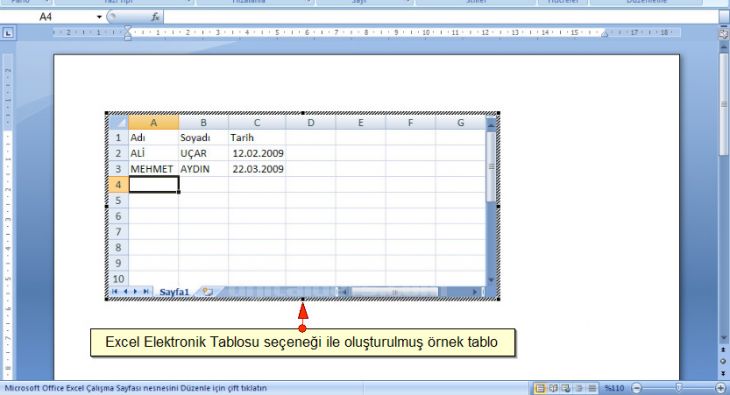730x395 pixels.
Task: Select row 2 header
Action: pos(118,153)
